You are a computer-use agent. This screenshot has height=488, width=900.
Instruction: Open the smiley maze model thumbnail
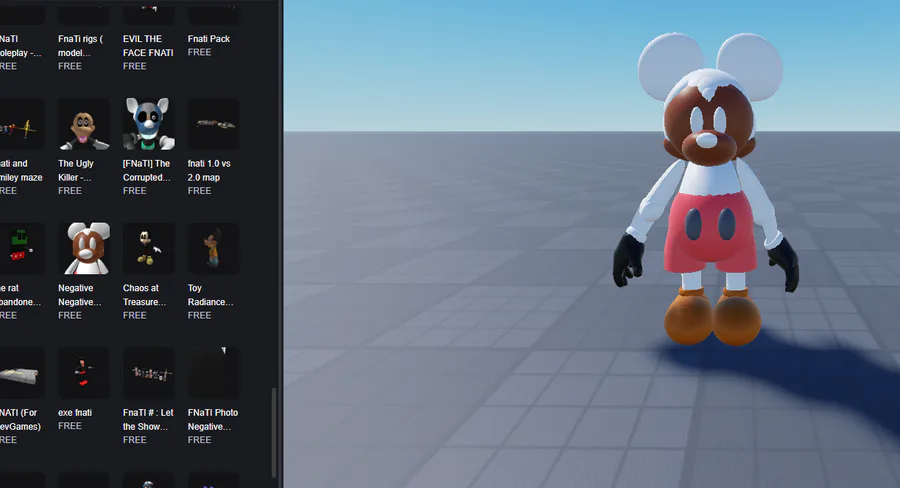[x=21, y=124]
